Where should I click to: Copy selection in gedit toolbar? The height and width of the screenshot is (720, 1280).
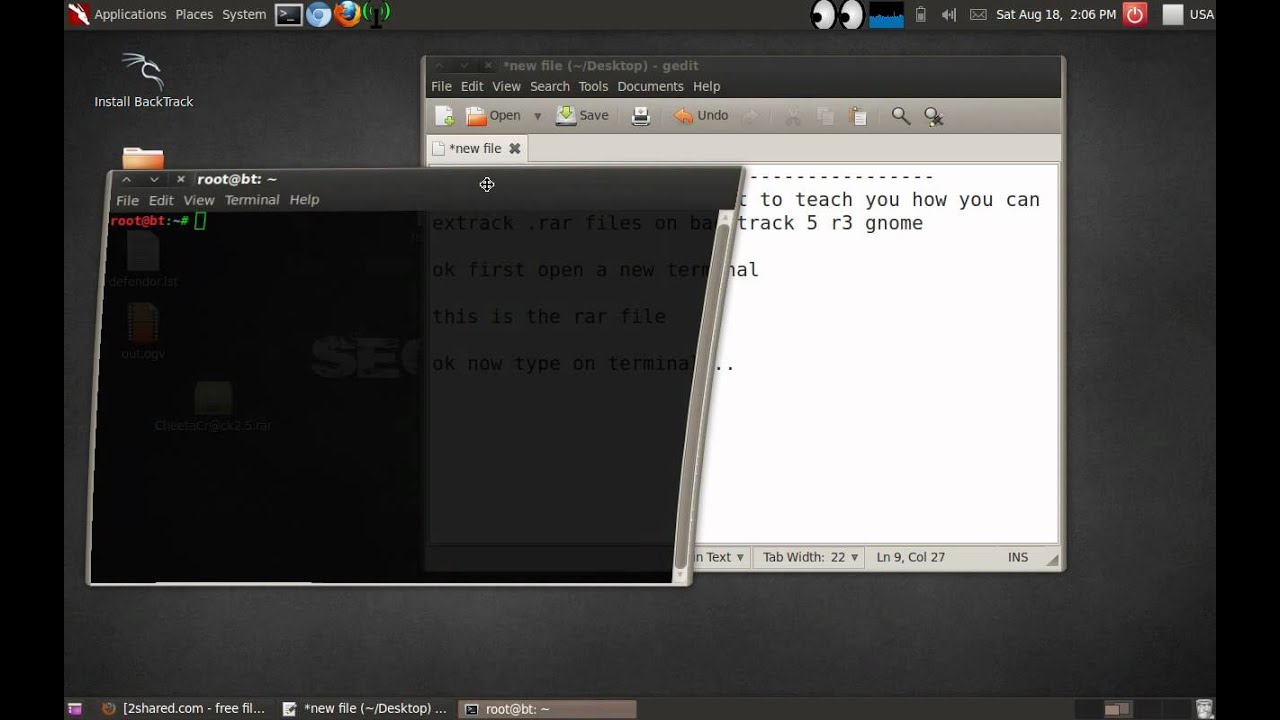pyautogui.click(x=825, y=116)
